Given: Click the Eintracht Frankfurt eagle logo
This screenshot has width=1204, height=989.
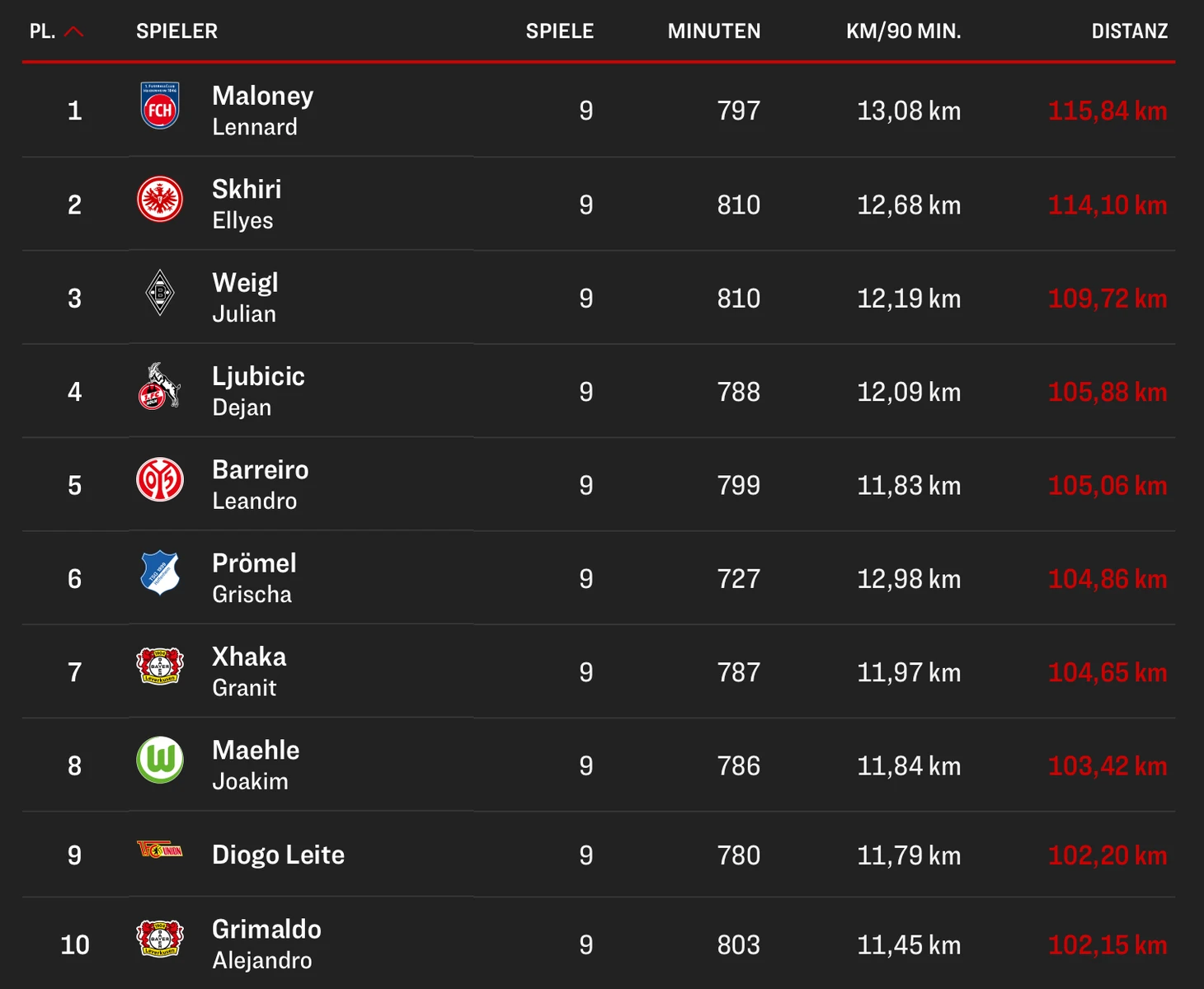Looking at the screenshot, I should [x=160, y=199].
